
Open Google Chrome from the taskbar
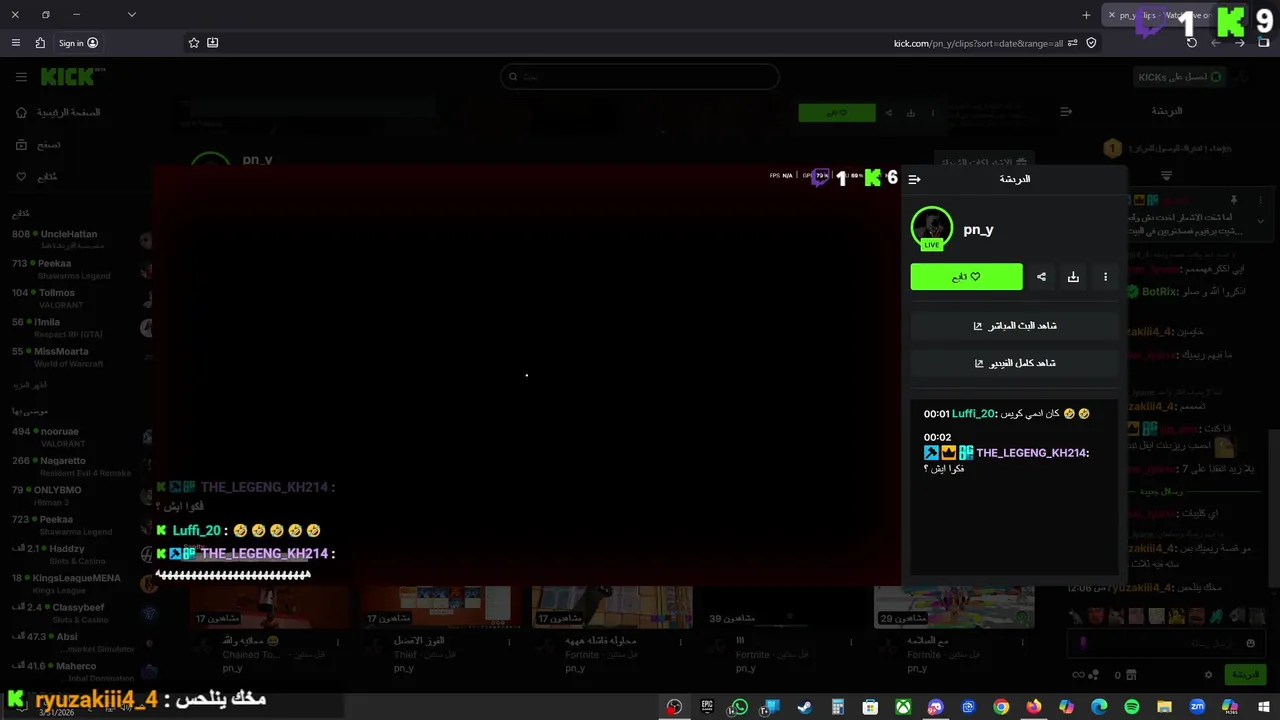pos(1001,707)
